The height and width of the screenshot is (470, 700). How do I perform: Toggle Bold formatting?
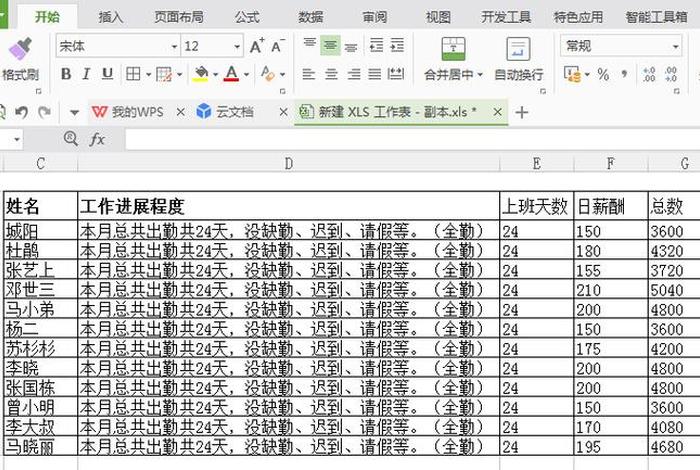(66, 74)
